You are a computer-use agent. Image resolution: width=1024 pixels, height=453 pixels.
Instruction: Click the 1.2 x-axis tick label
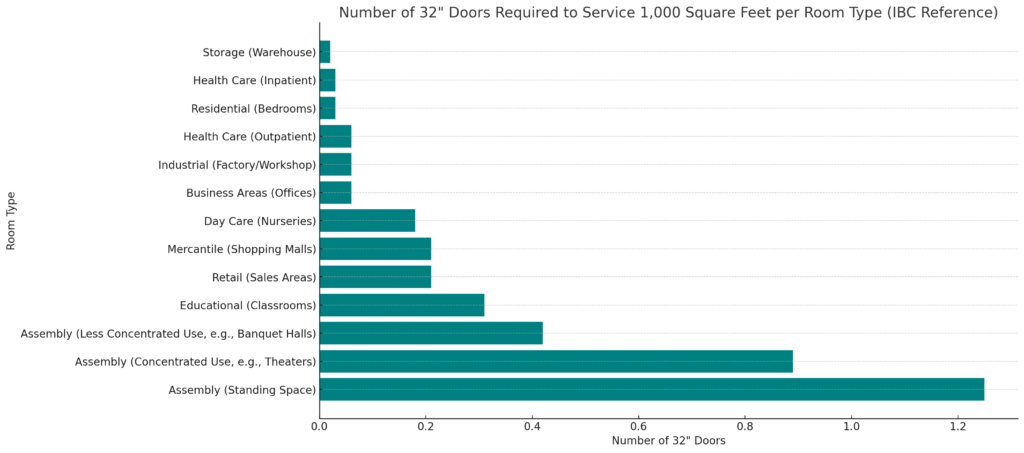957,427
